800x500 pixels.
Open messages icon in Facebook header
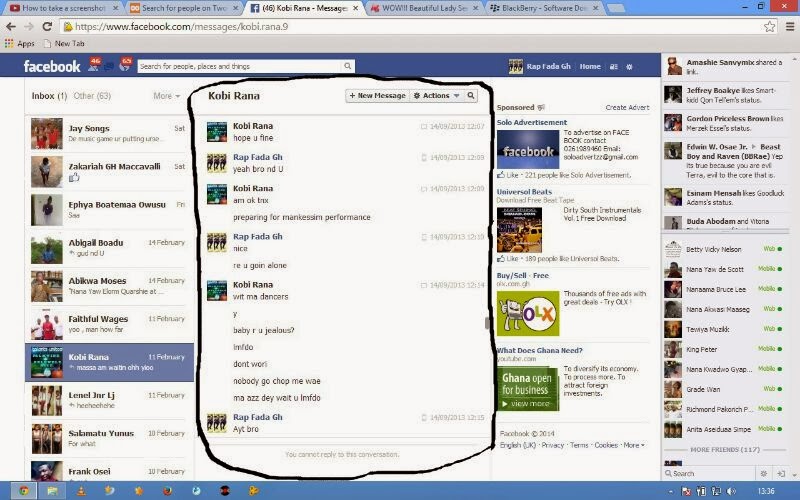pyautogui.click(x=109, y=66)
